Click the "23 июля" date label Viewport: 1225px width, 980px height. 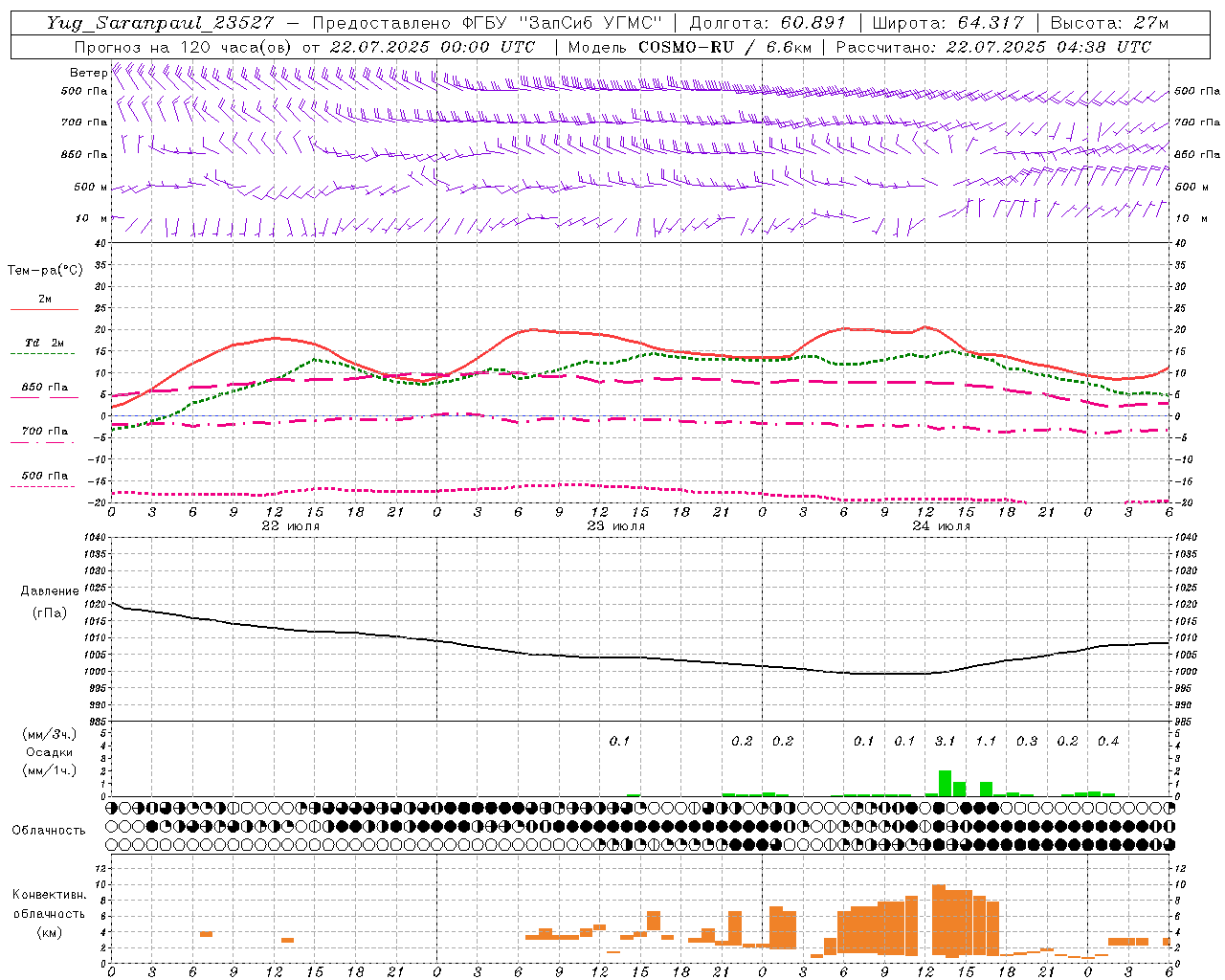[x=616, y=526]
